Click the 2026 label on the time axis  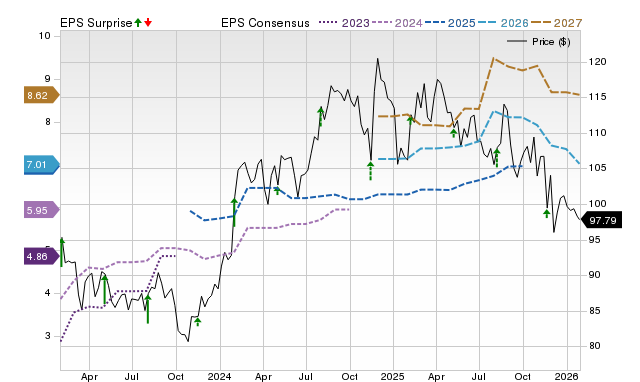567,376
